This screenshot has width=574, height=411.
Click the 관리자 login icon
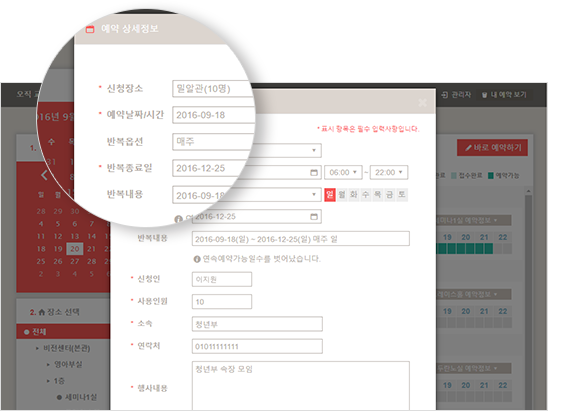coord(445,95)
